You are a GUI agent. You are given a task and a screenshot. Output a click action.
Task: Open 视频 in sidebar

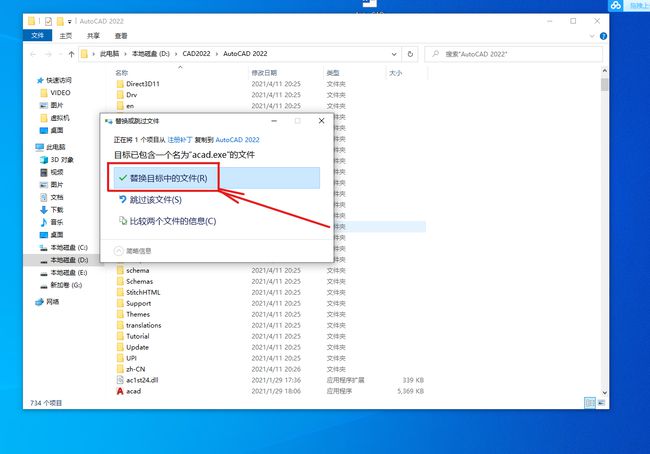click(x=52, y=172)
